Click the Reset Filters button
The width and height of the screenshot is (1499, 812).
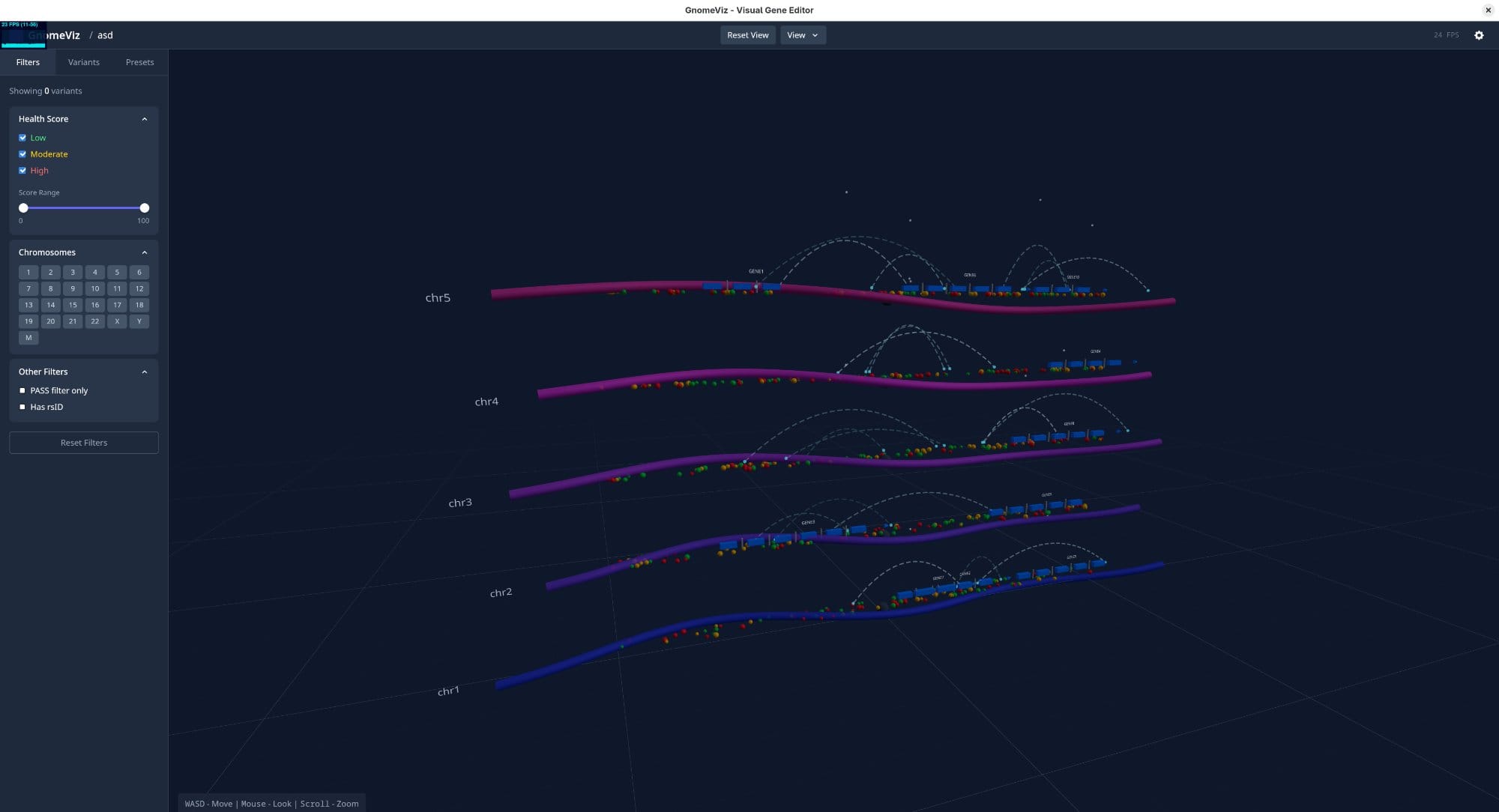click(83, 443)
